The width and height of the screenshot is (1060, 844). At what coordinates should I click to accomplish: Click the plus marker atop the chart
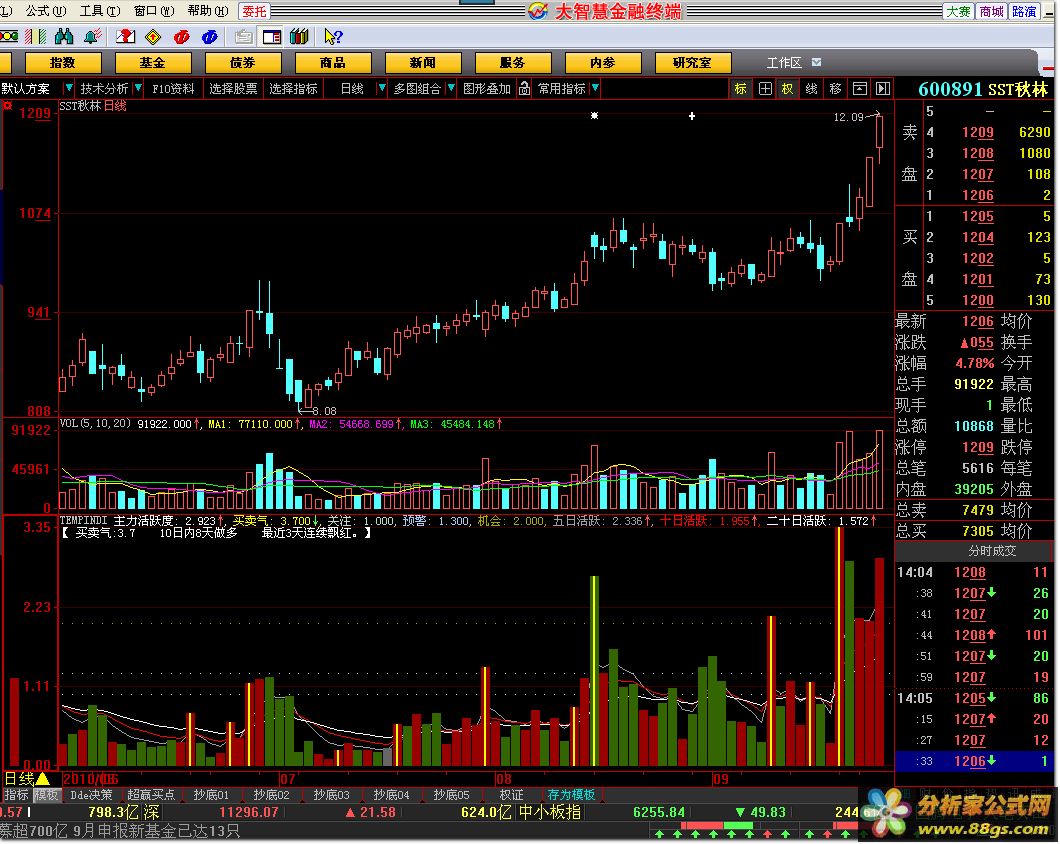[x=692, y=116]
